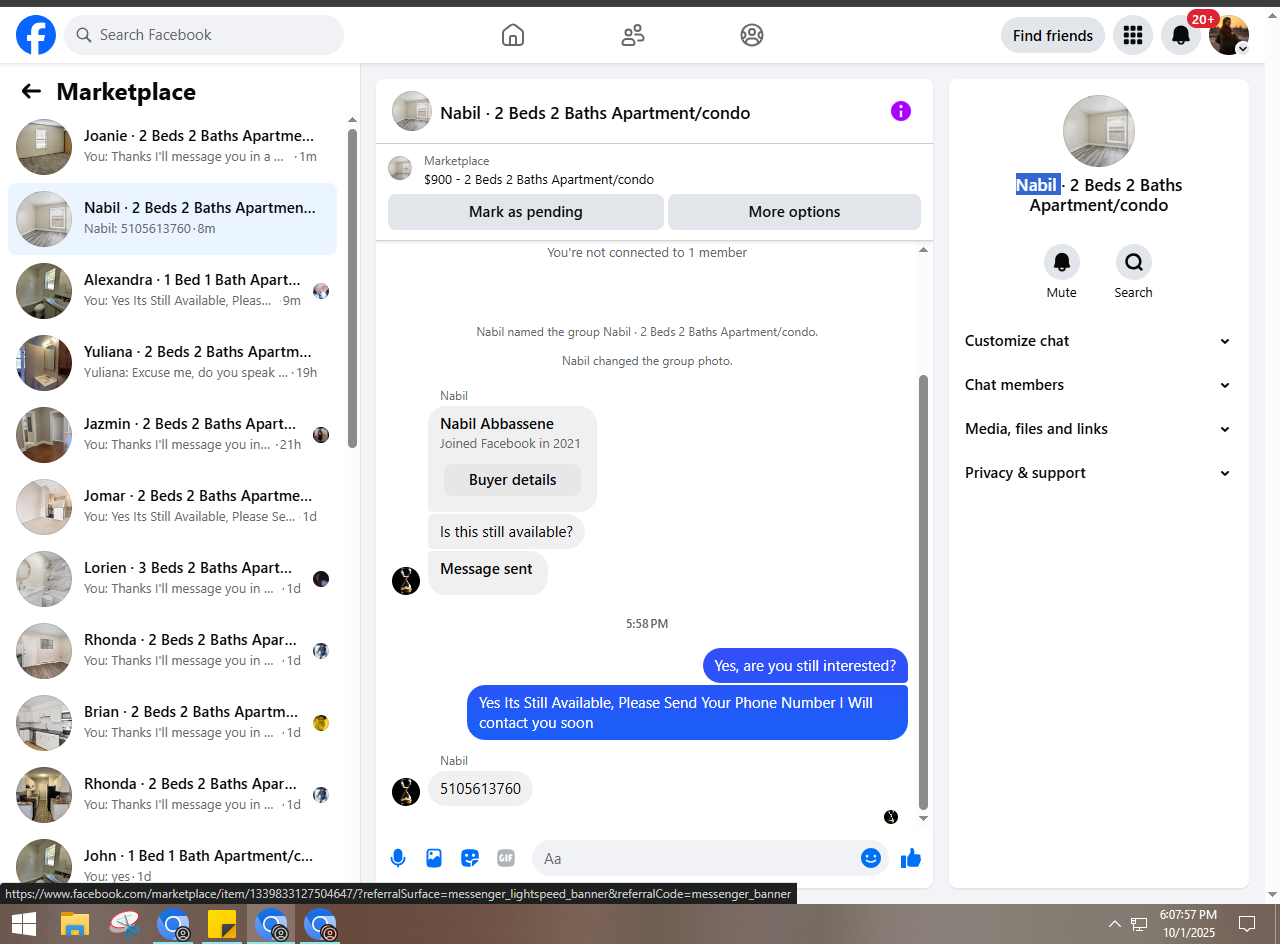Open the sticker picker icon
Viewport: 1280px width, 944px height.
click(470, 858)
